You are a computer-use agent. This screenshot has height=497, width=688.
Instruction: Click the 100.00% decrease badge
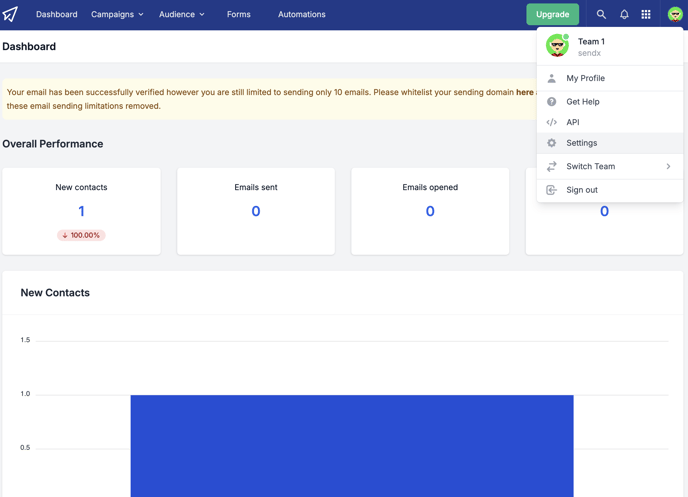coord(81,235)
